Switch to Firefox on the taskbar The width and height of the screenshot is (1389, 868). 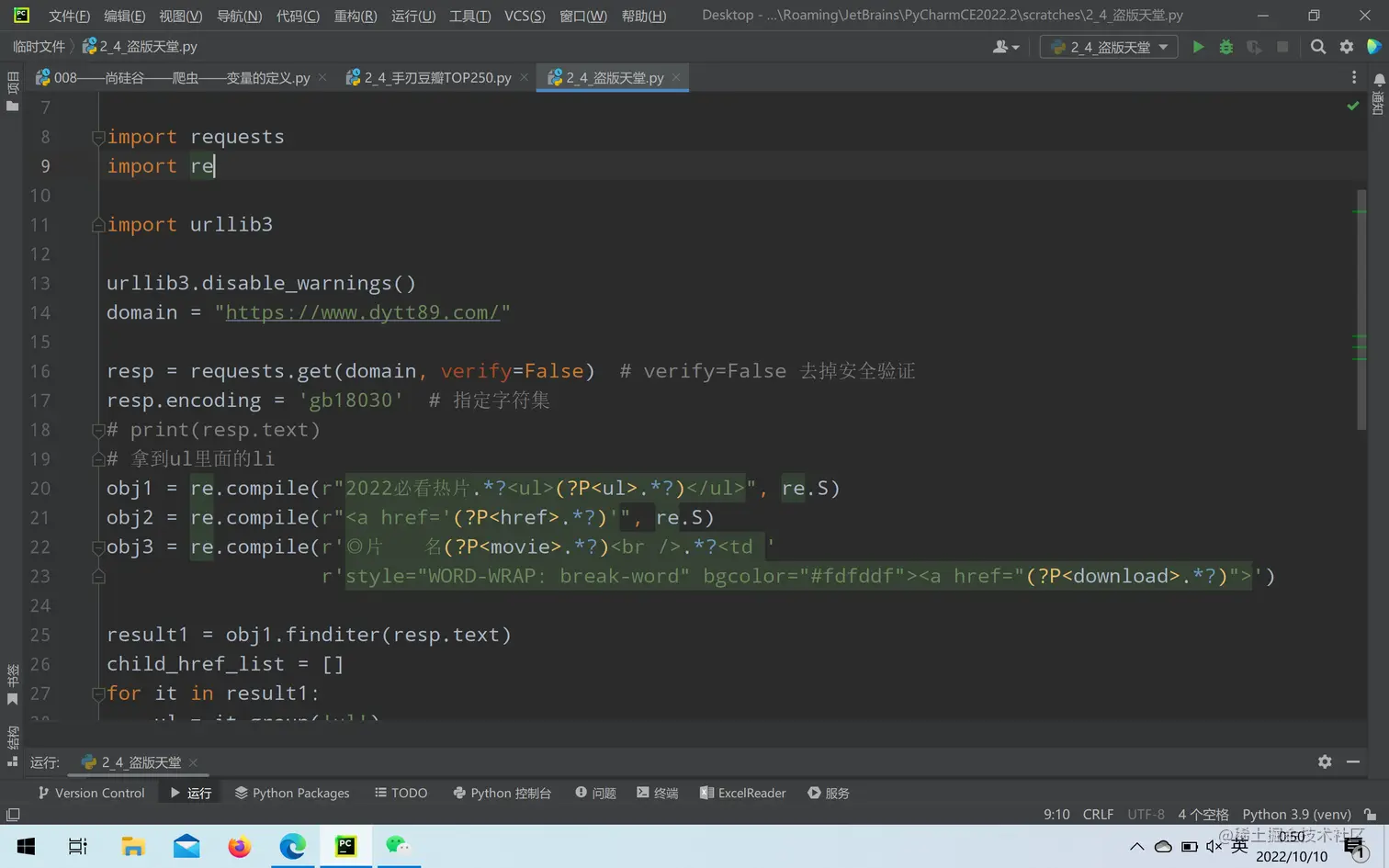click(x=240, y=846)
